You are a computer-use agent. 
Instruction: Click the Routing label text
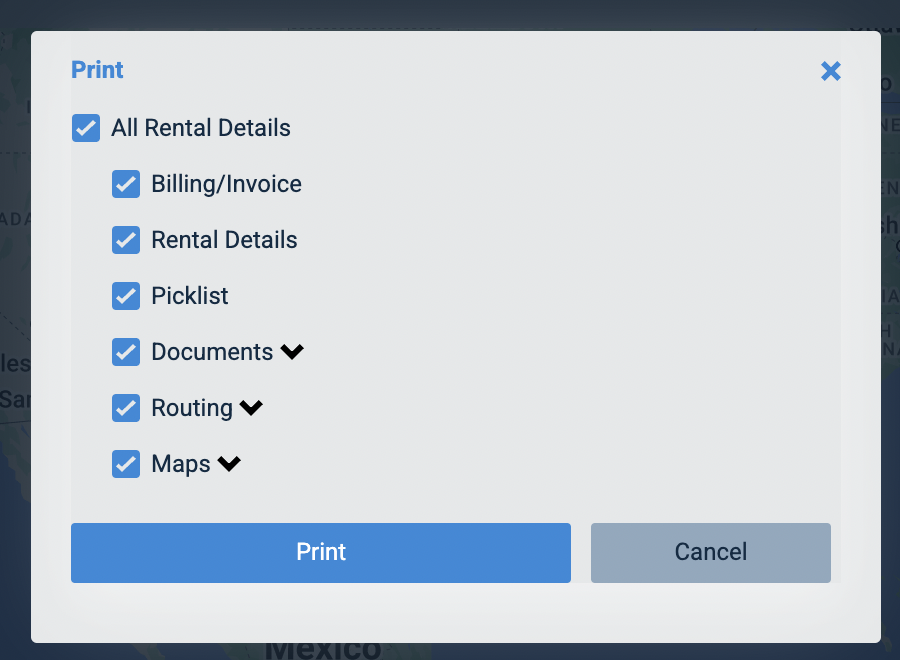tap(191, 408)
